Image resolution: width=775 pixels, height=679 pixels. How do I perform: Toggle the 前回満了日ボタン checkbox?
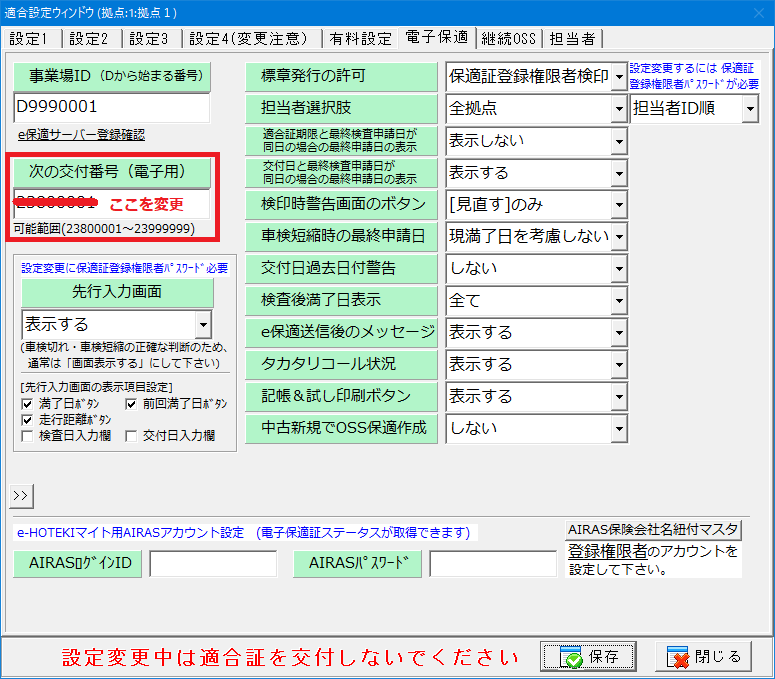(x=131, y=403)
